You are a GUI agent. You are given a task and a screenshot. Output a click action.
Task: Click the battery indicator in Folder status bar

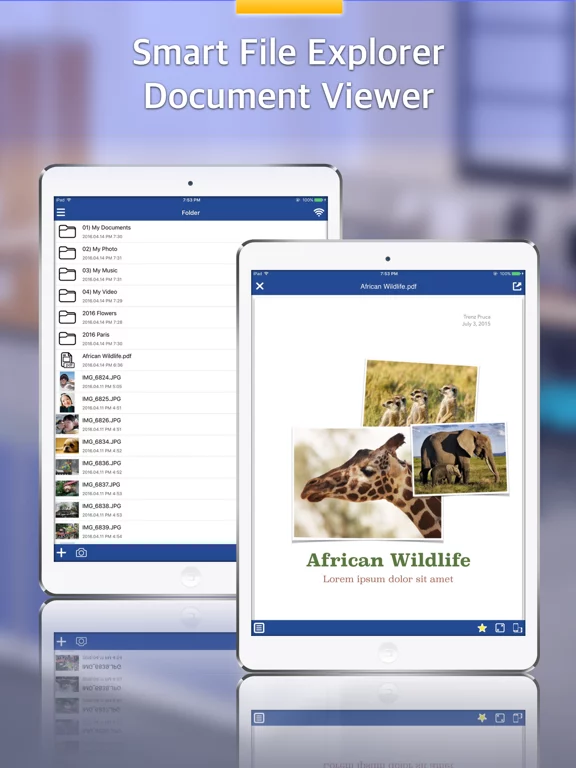(x=320, y=200)
